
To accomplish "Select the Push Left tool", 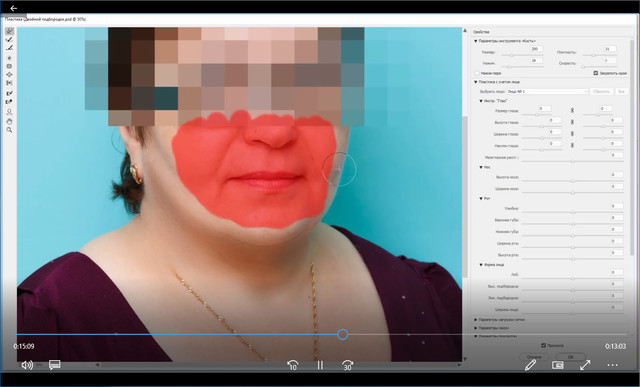I will (9, 83).
